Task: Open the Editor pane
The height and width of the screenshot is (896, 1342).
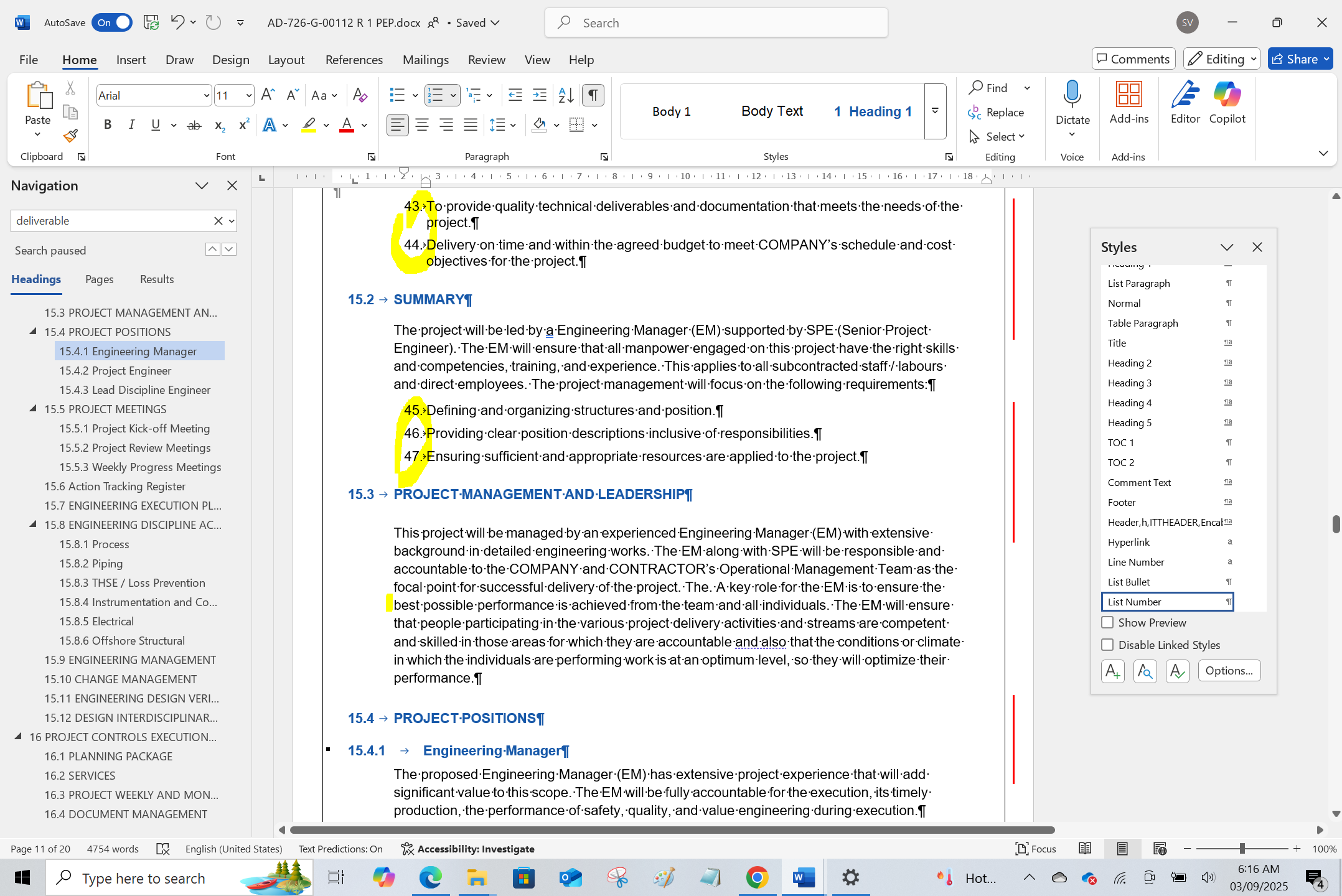Action: point(1185,103)
